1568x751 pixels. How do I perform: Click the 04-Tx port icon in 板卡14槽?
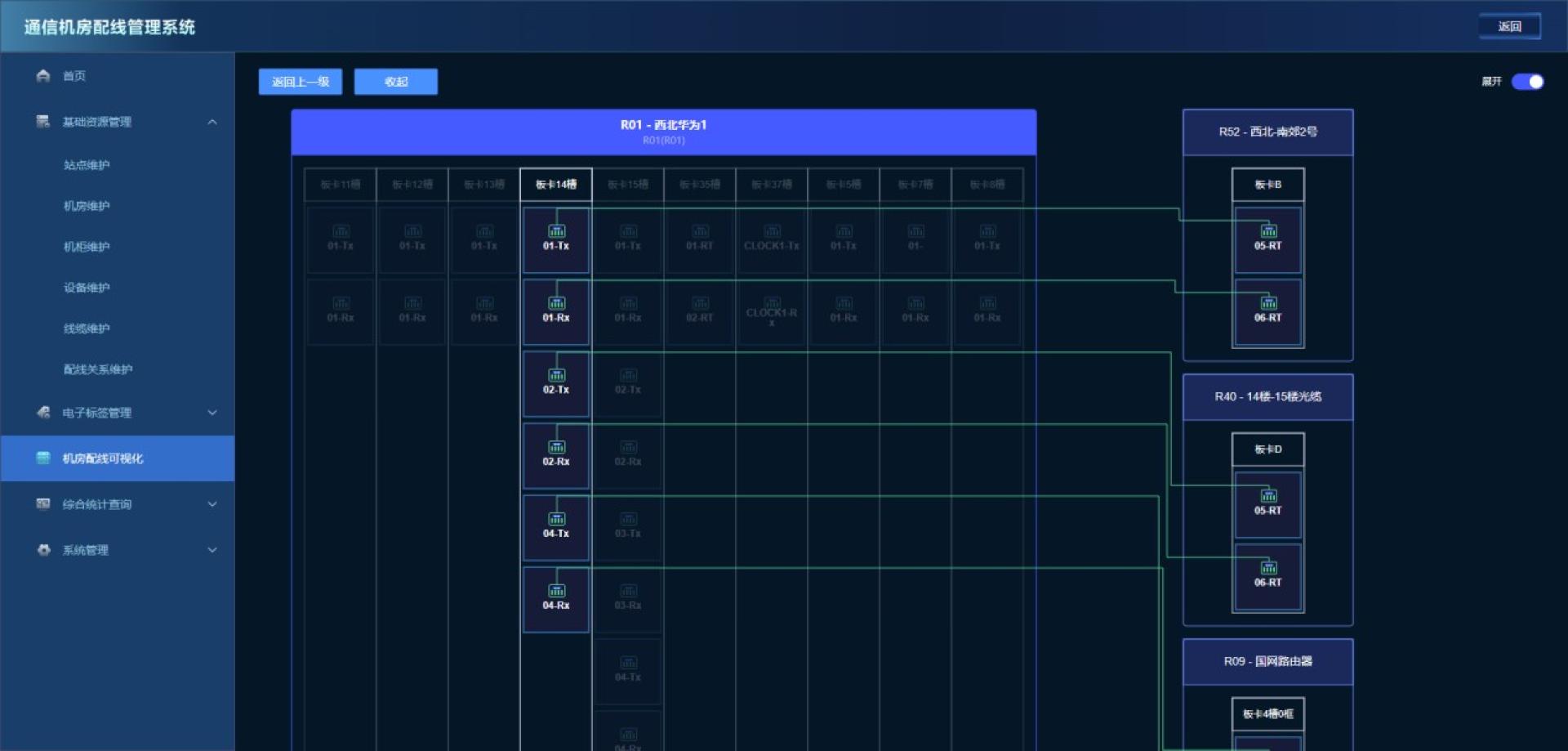point(556,519)
